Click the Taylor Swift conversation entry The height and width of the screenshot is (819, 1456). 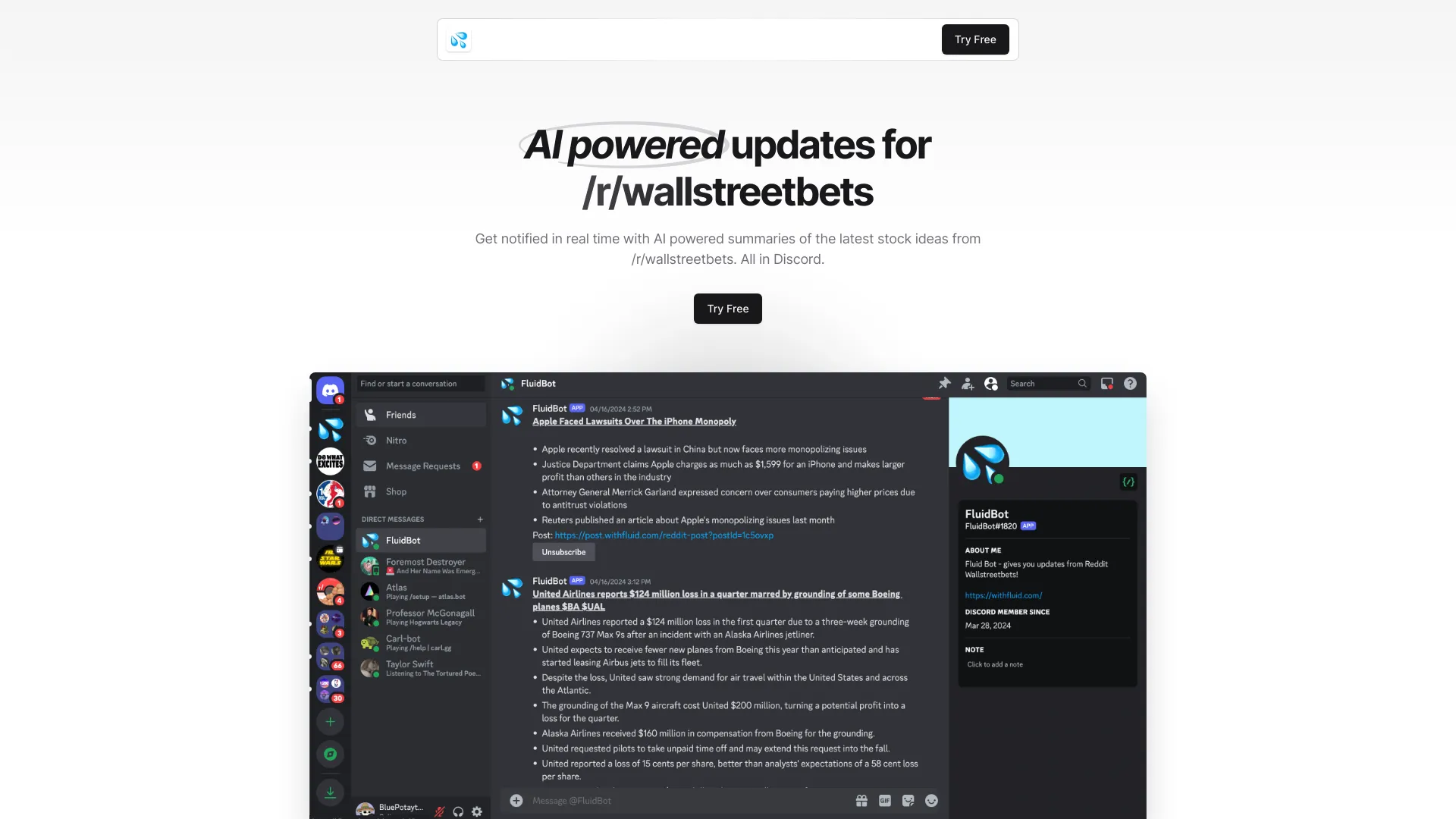(x=421, y=670)
